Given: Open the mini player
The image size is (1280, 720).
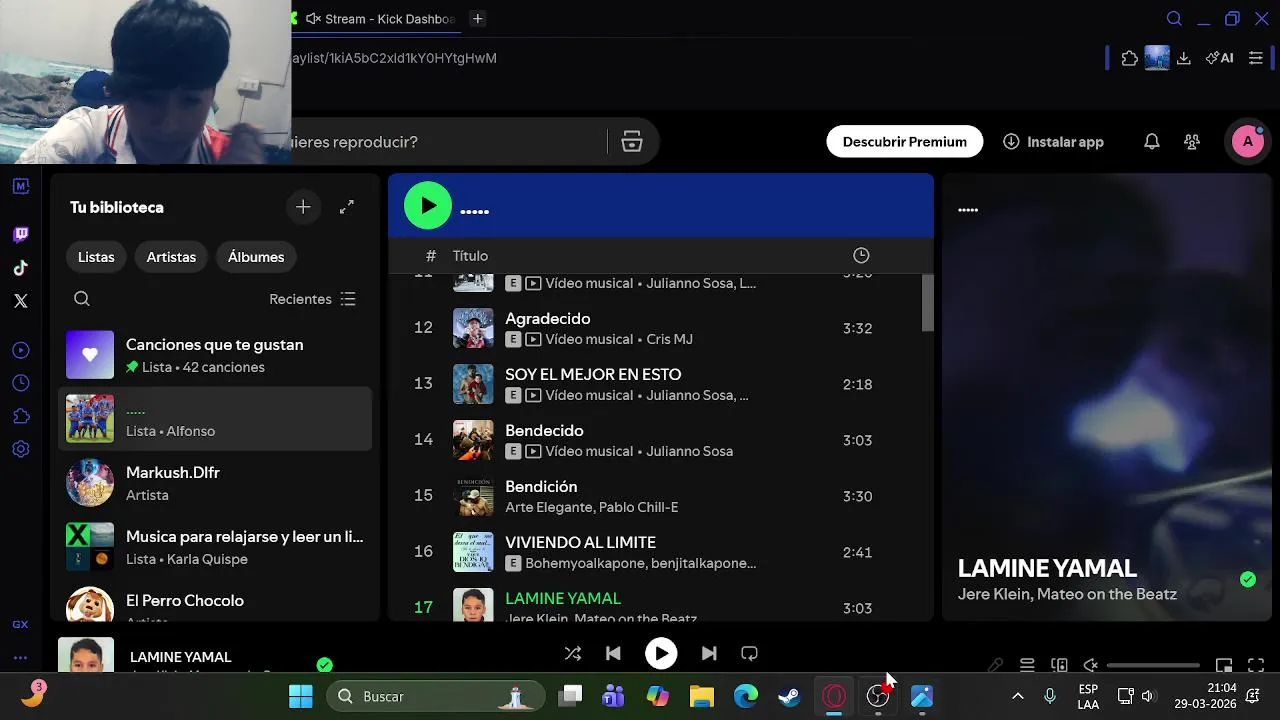Looking at the screenshot, I should click(x=1224, y=665).
